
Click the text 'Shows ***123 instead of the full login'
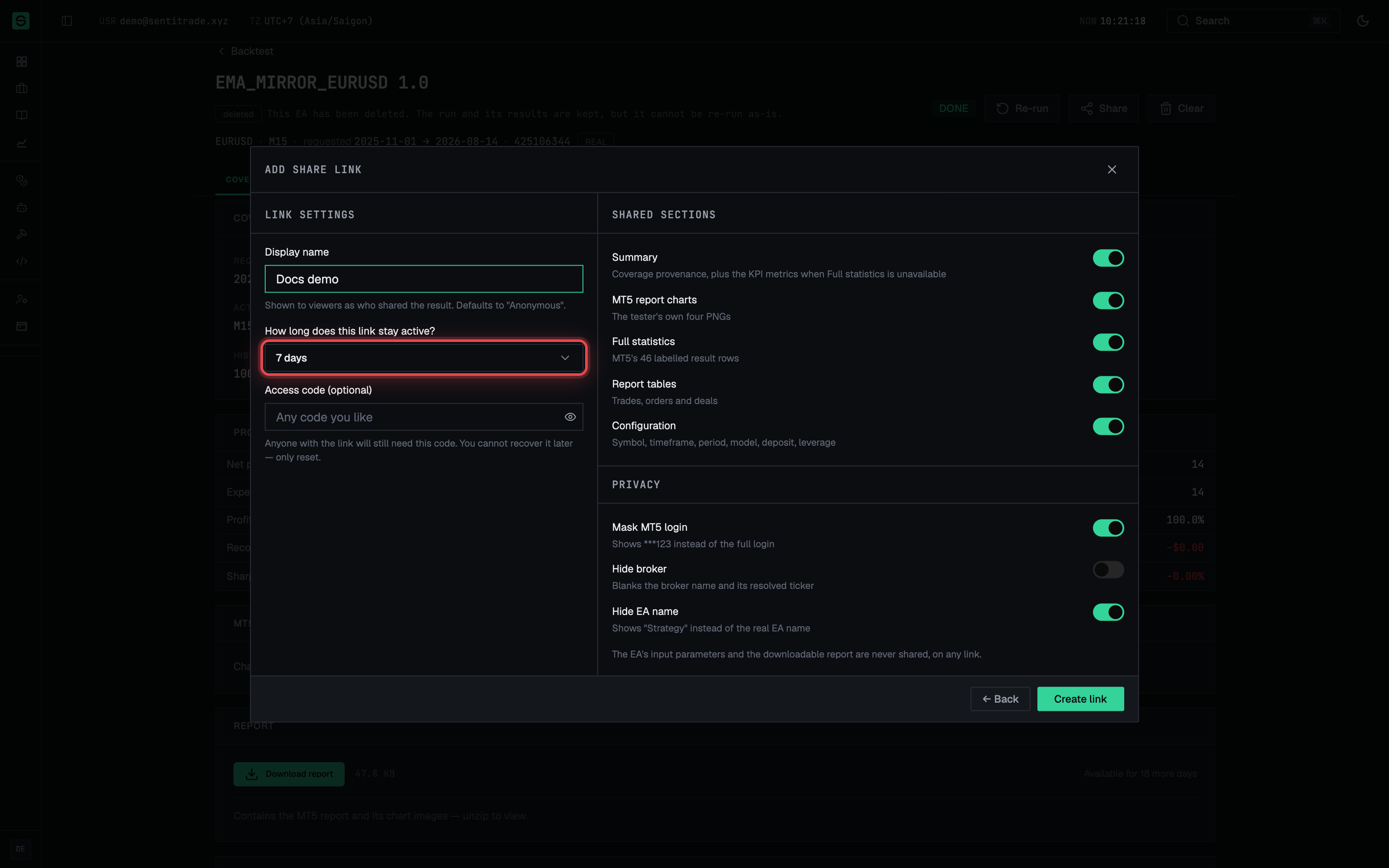pyautogui.click(x=693, y=544)
